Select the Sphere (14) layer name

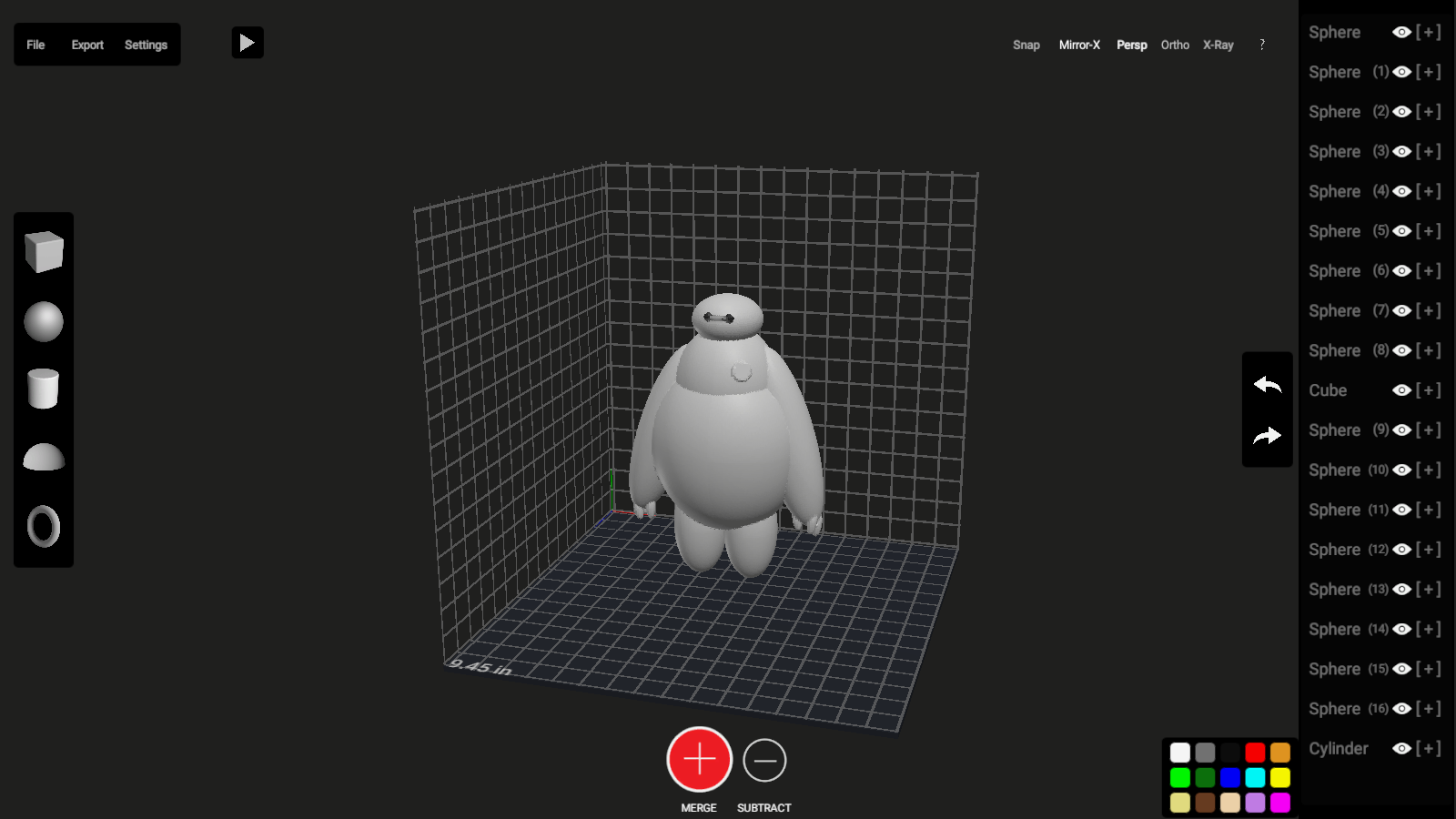coord(1349,629)
